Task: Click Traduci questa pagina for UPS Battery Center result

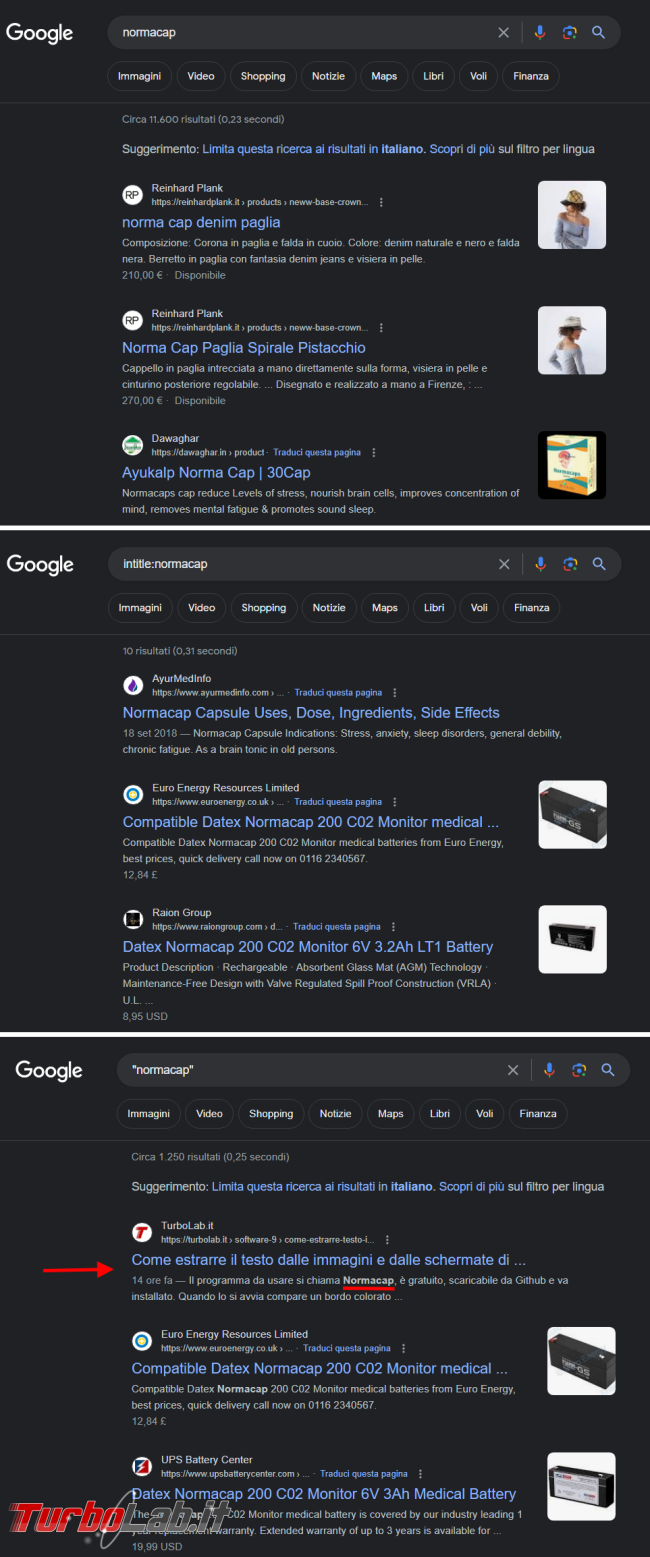Action: pos(363,1474)
